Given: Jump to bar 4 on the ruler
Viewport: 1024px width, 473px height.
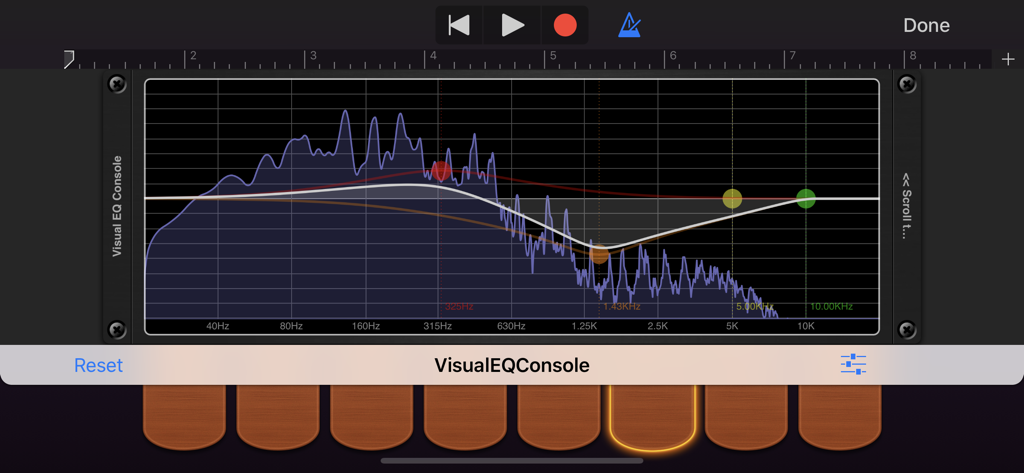Looking at the screenshot, I should coord(432,56).
